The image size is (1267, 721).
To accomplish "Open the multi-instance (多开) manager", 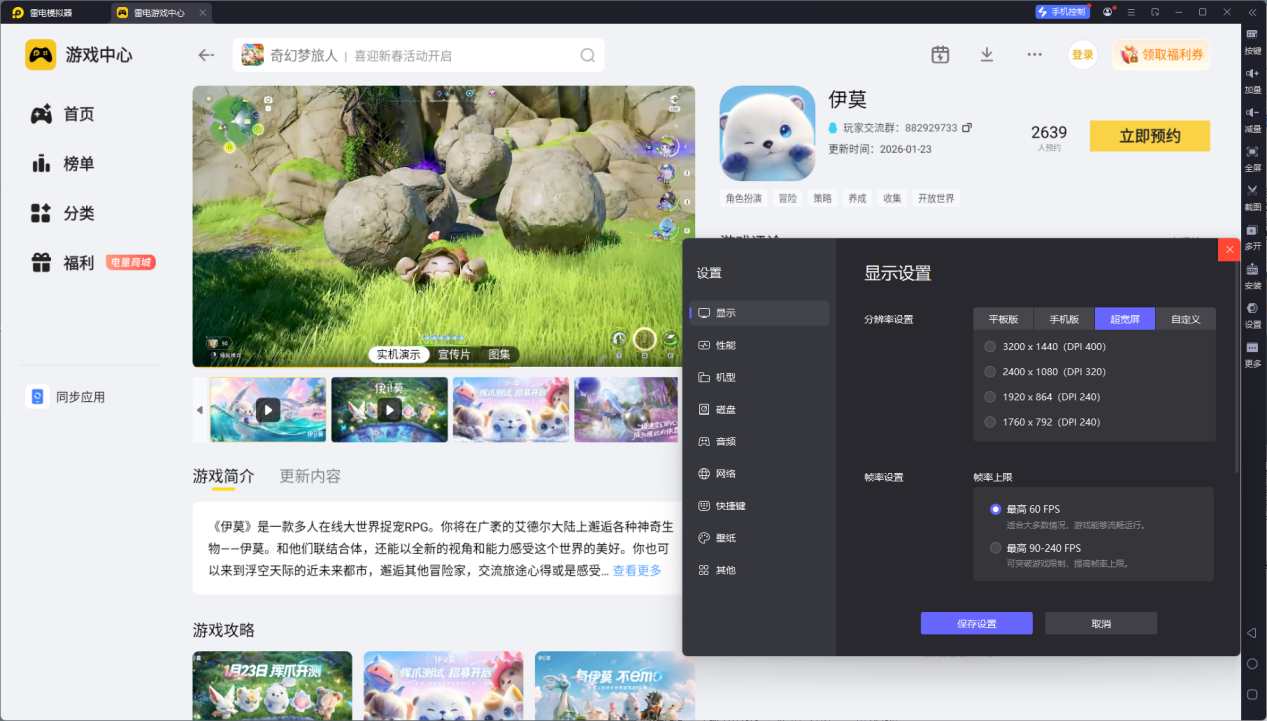I will pyautogui.click(x=1252, y=235).
